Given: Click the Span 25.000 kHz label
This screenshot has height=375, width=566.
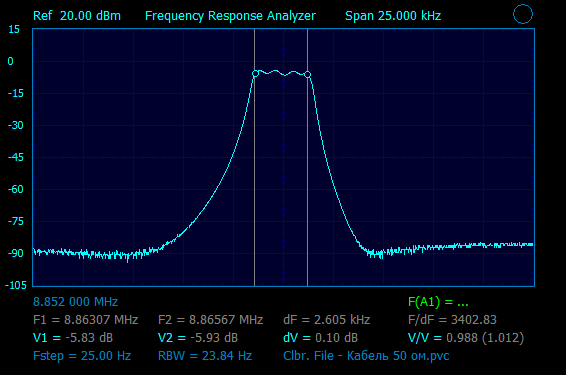Looking at the screenshot, I should coord(393,16).
